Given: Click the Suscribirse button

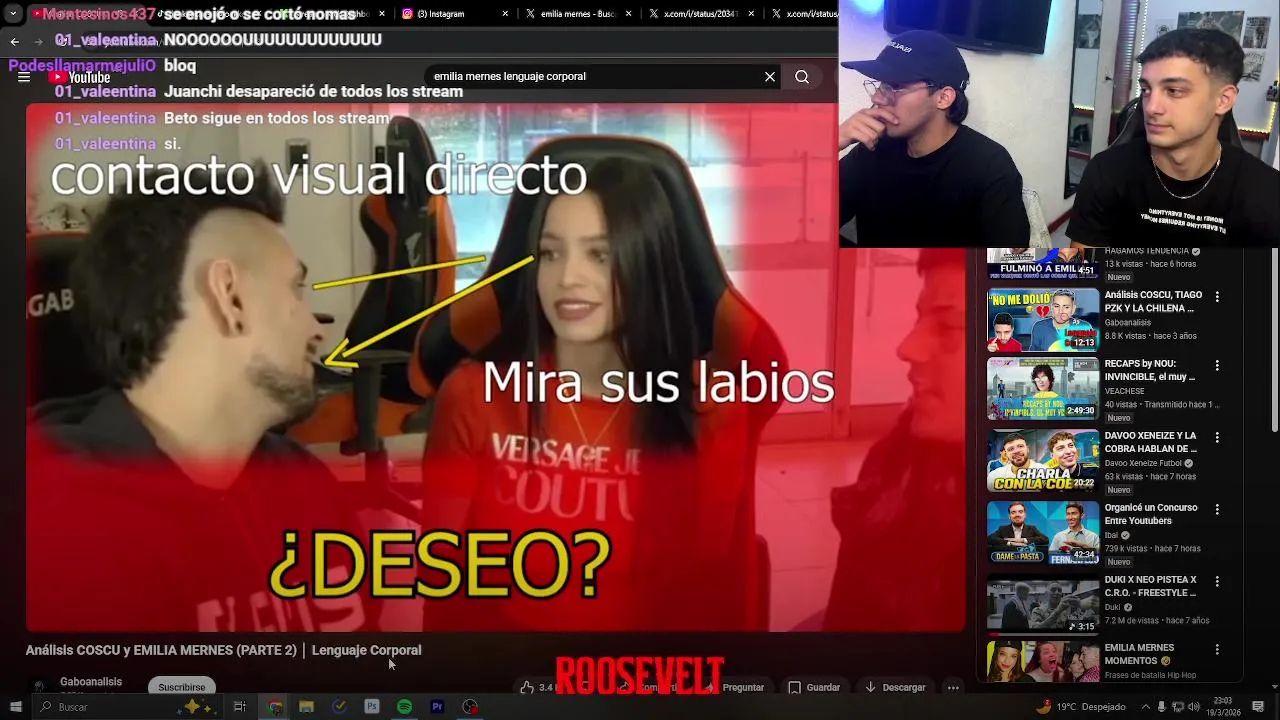Looking at the screenshot, I should pyautogui.click(x=181, y=687).
